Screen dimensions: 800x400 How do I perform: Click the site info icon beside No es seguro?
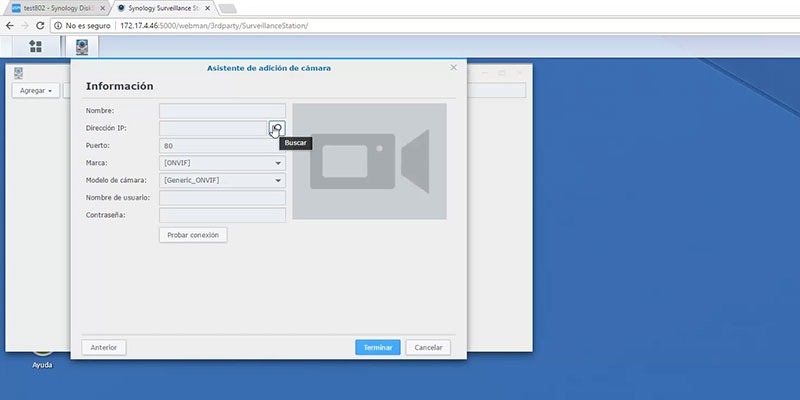(58, 26)
